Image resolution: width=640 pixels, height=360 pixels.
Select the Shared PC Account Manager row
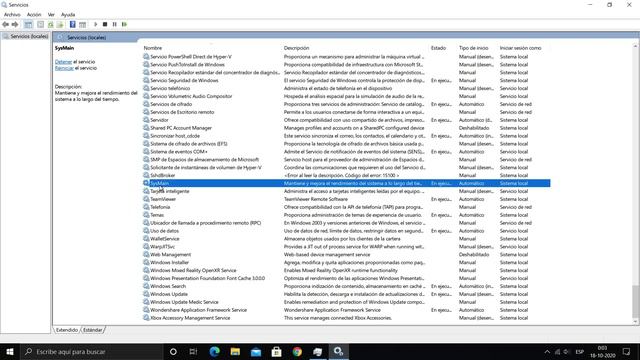click(x=347, y=128)
